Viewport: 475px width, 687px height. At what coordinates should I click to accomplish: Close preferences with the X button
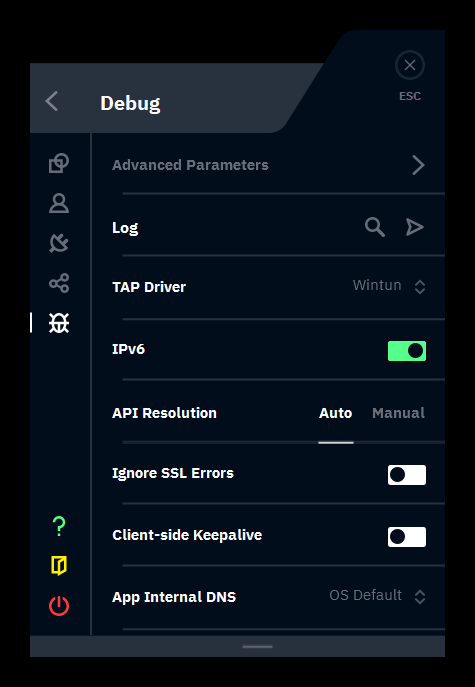tap(410, 65)
